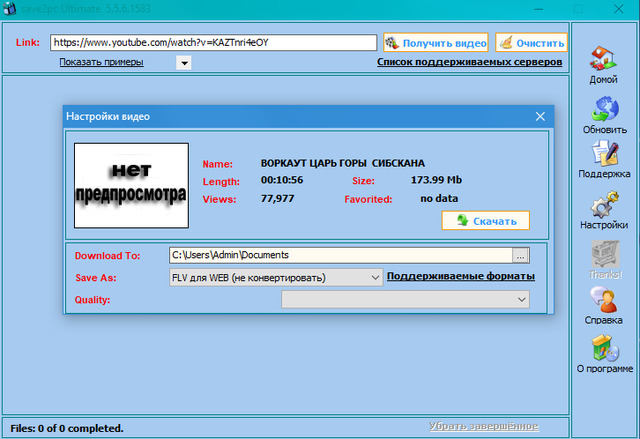Screen dimensions: 640x439
Task: Click the browse folder ellipsis button
Action: coord(520,255)
